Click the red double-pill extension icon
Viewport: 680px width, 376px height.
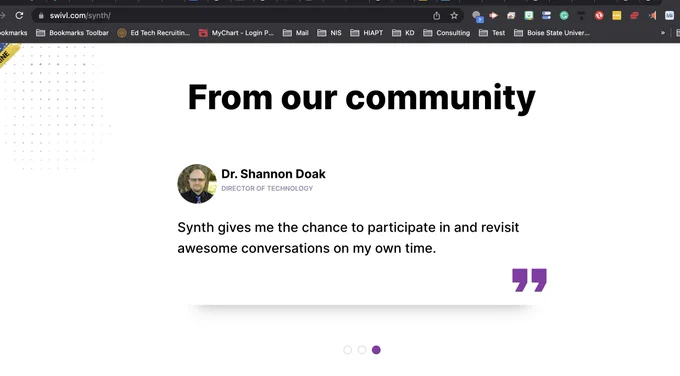pos(634,16)
